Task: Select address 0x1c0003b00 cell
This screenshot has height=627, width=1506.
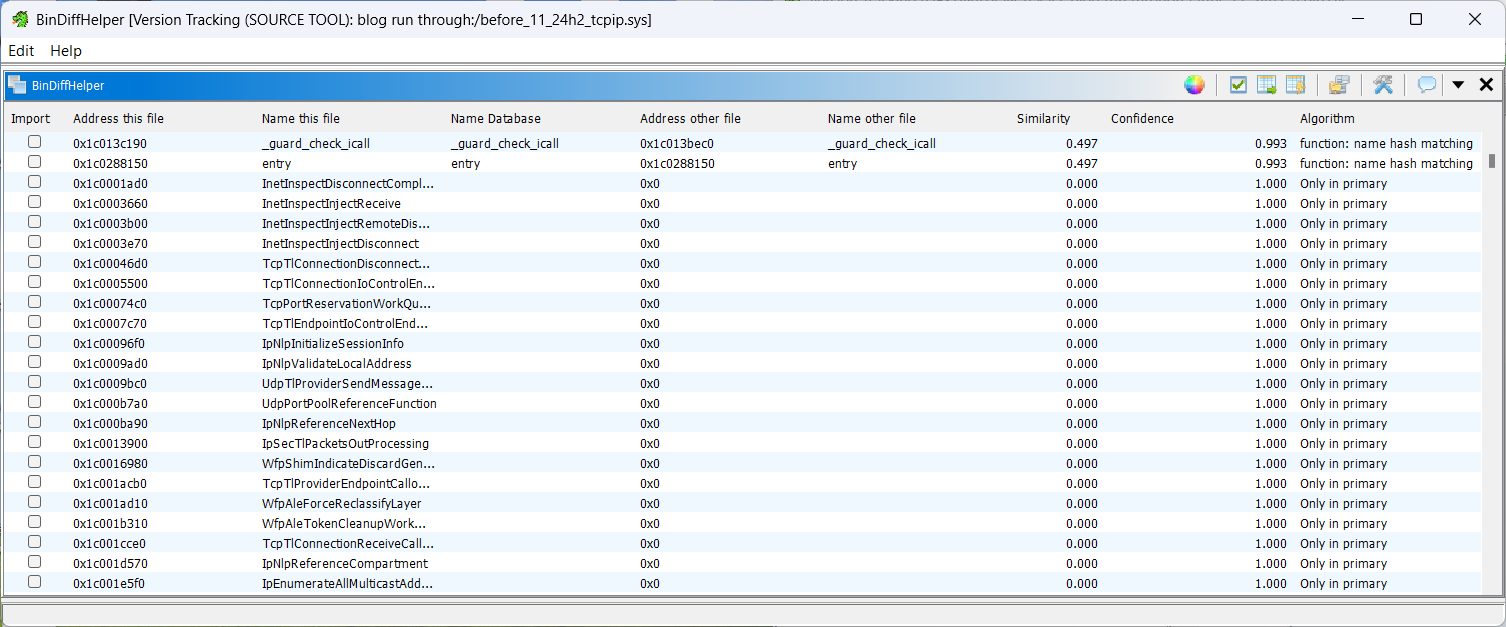Action: [x=110, y=224]
